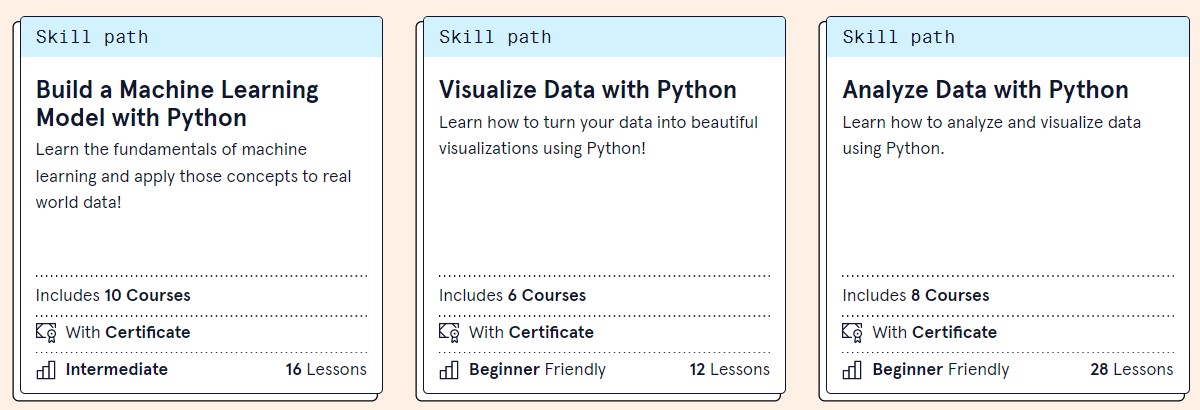Click certificate icon on Visualize Data card
The height and width of the screenshot is (410, 1200).
[x=449, y=332]
